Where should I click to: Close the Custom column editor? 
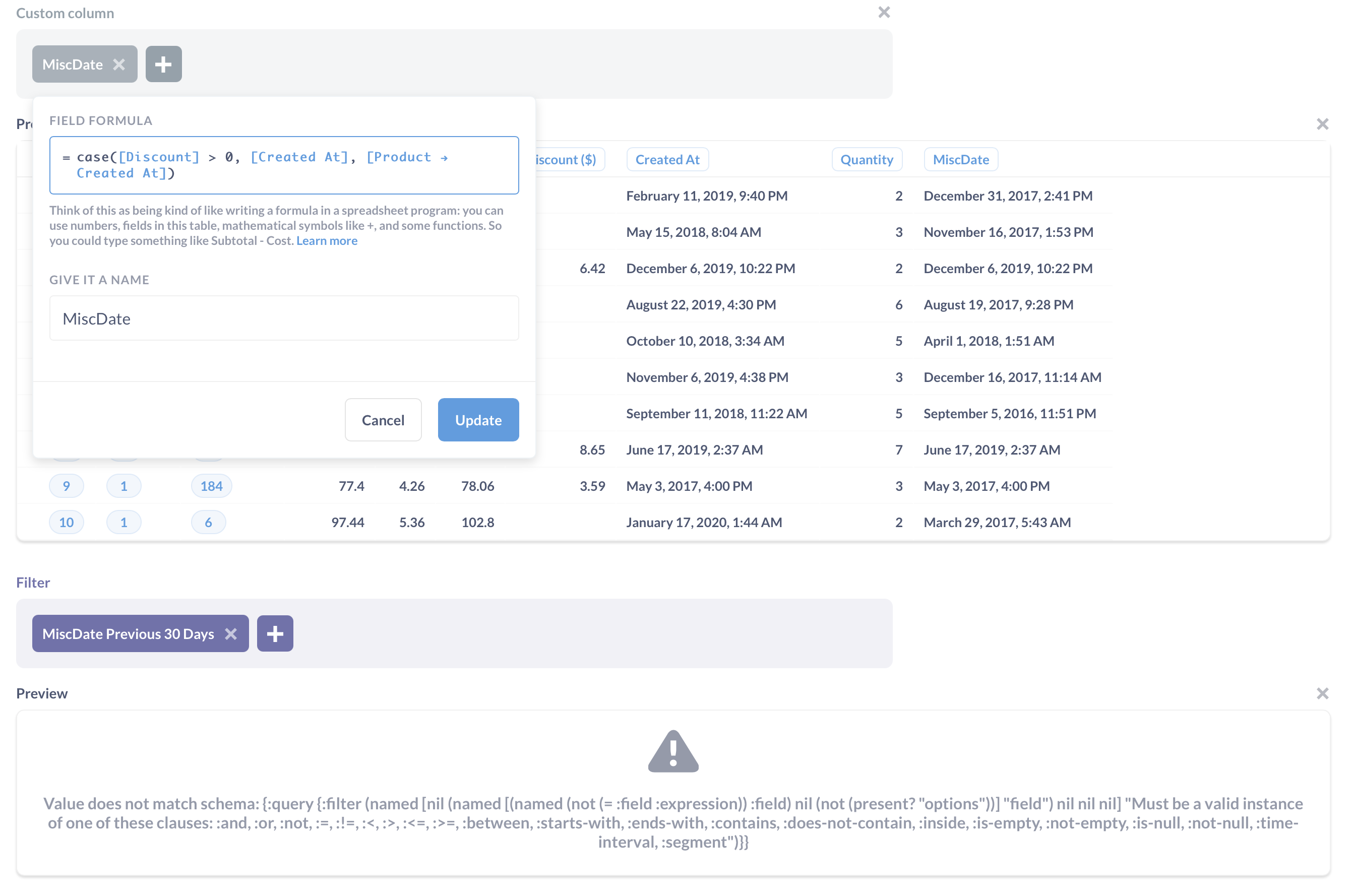click(884, 12)
